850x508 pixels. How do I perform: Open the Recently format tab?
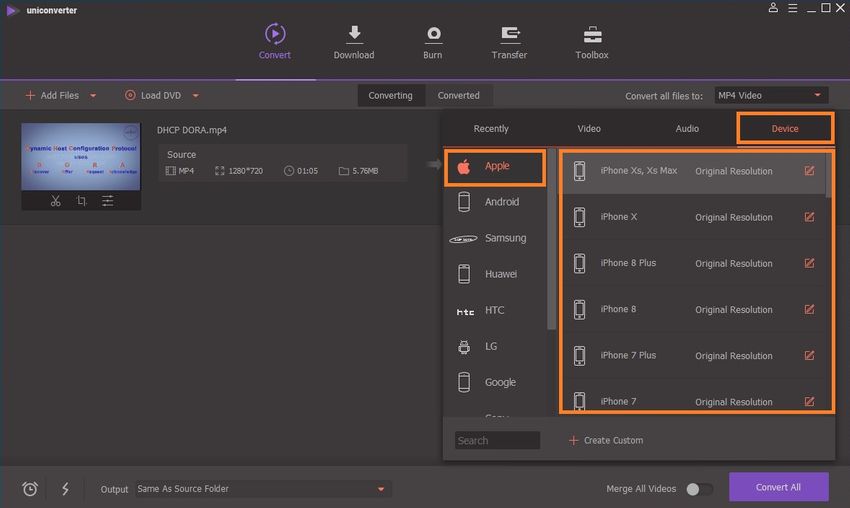(x=491, y=128)
